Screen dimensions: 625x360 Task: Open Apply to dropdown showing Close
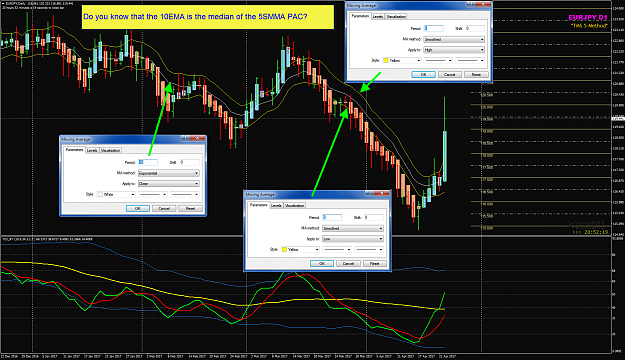(x=168, y=183)
